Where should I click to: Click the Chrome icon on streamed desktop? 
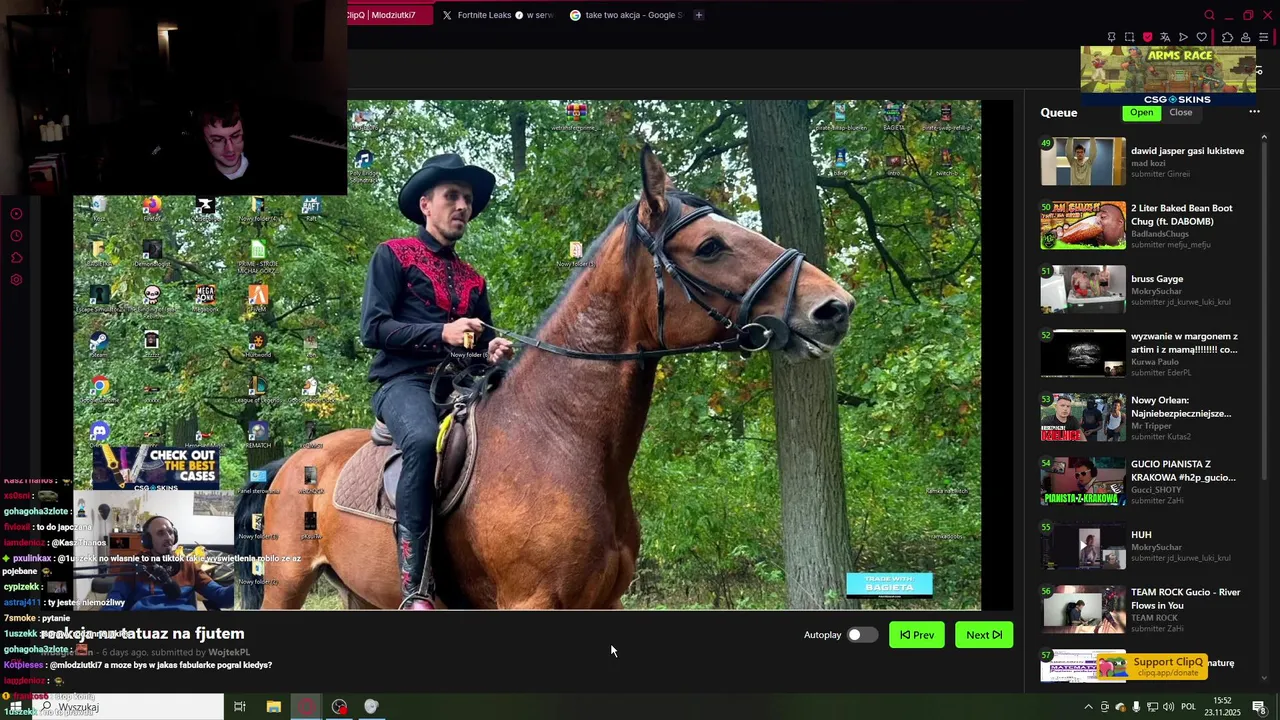tap(99, 386)
